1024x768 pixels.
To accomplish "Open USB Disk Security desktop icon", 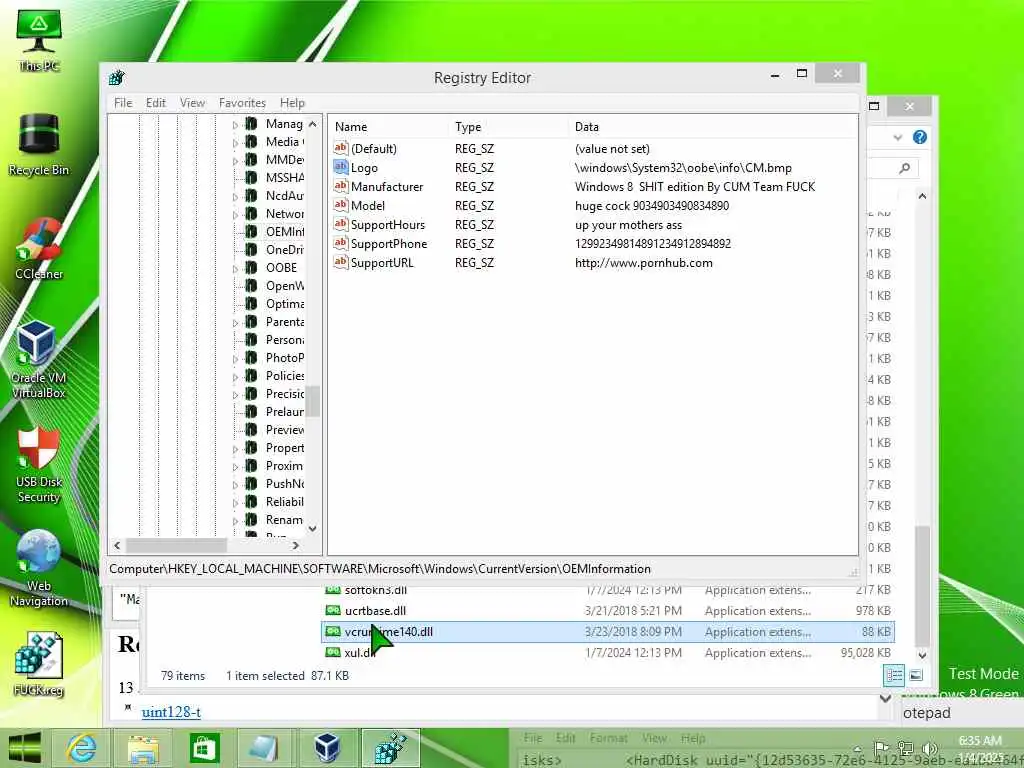I will 39,464.
